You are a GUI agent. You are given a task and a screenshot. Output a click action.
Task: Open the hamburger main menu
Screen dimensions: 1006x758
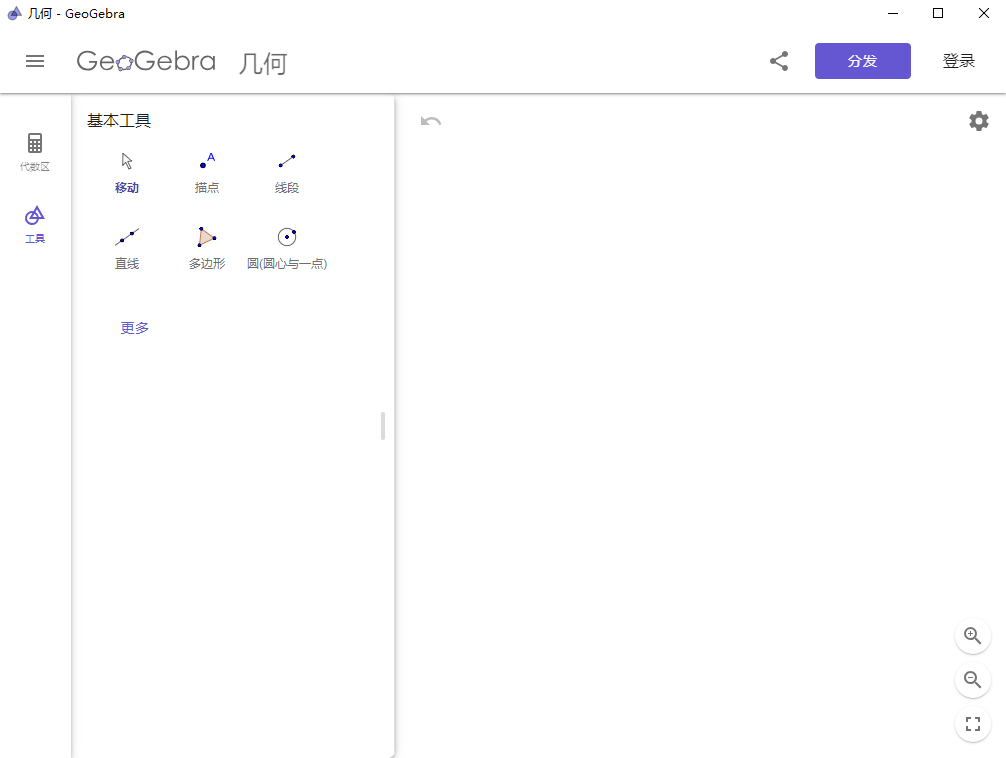35,61
